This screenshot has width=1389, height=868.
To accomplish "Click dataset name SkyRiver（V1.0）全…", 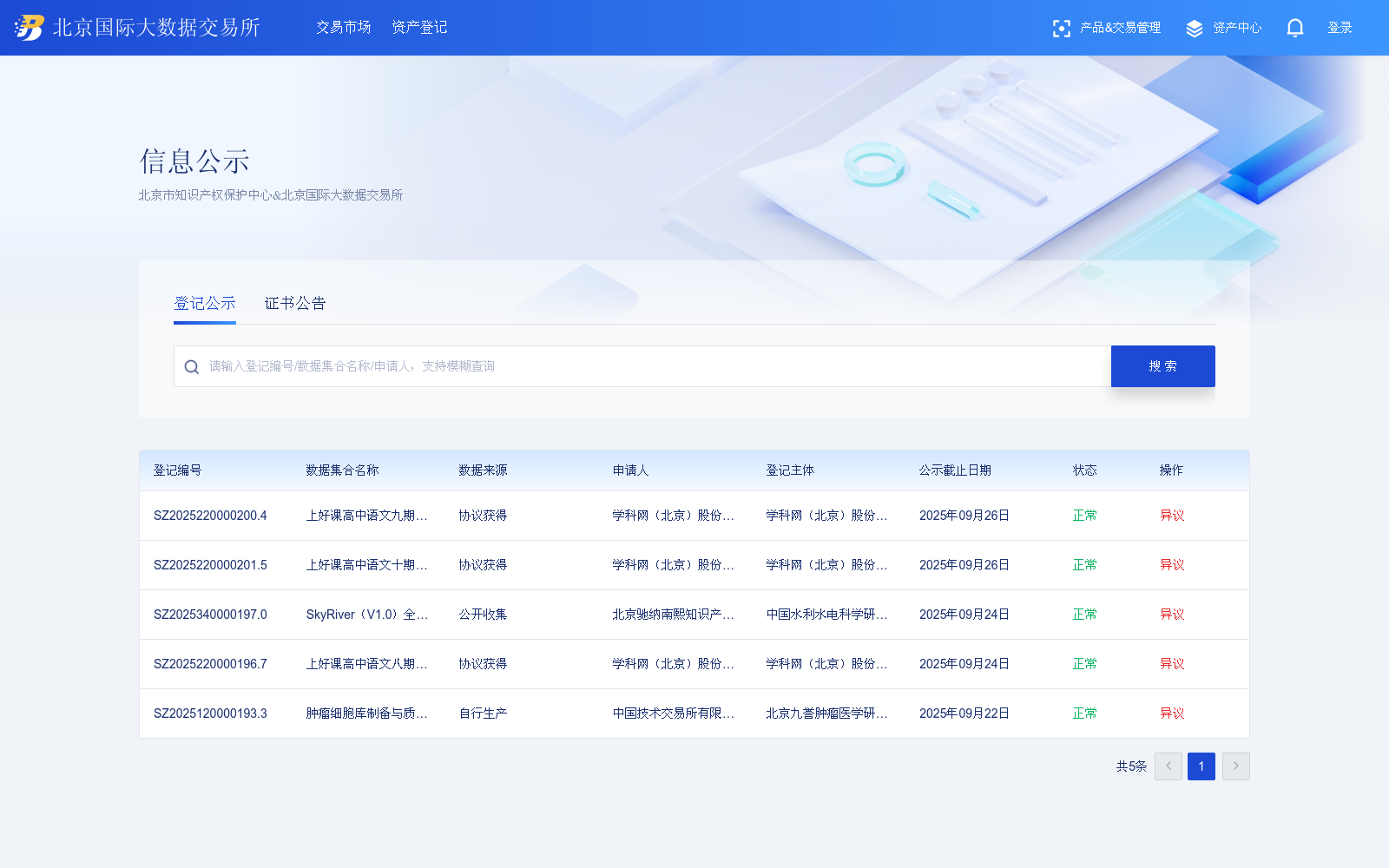I will (367, 615).
